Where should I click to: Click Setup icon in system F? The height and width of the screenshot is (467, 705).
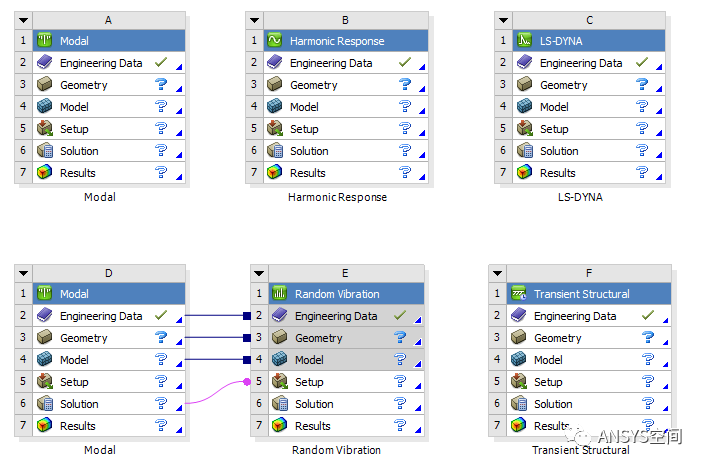click(x=518, y=381)
